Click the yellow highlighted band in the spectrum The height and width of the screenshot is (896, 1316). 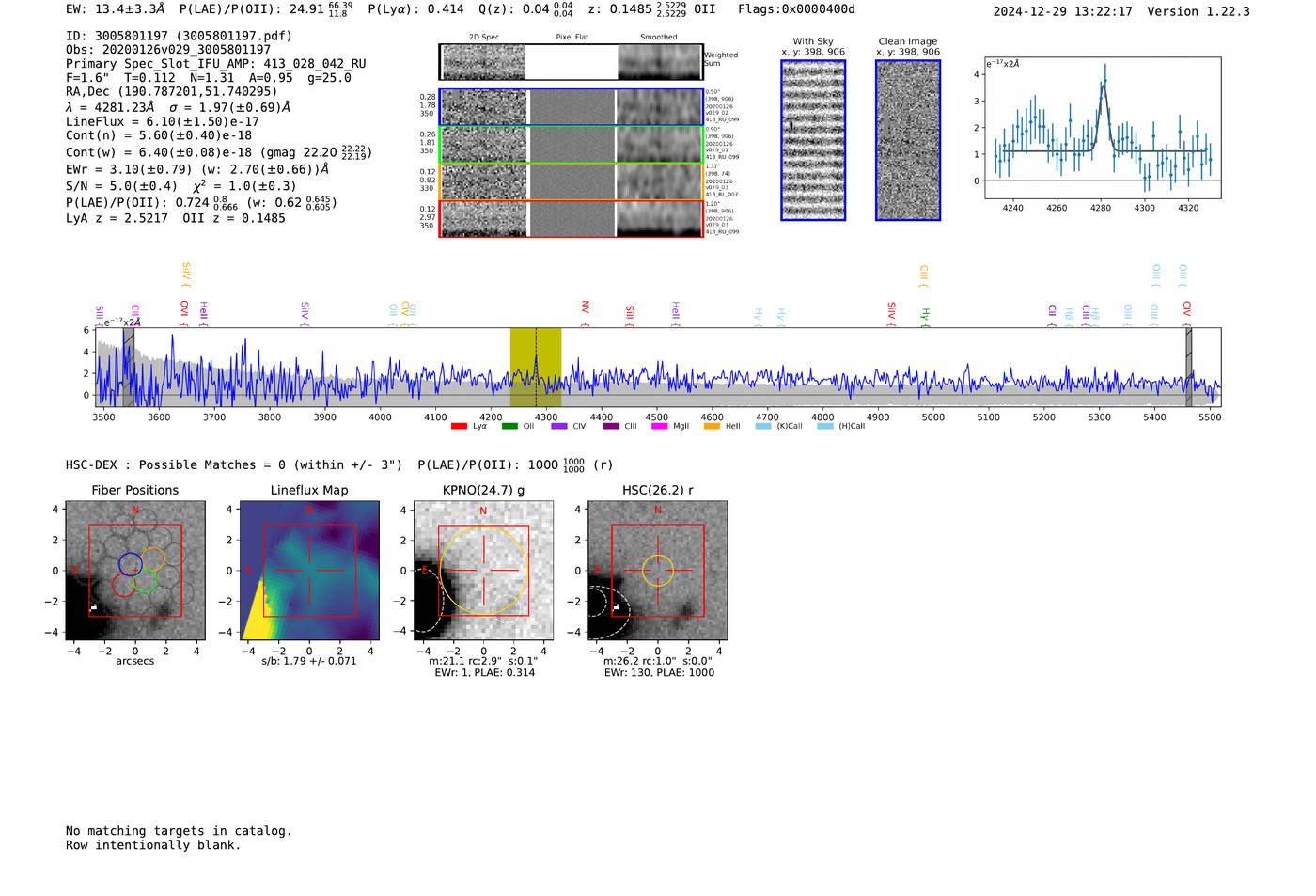tap(535, 367)
